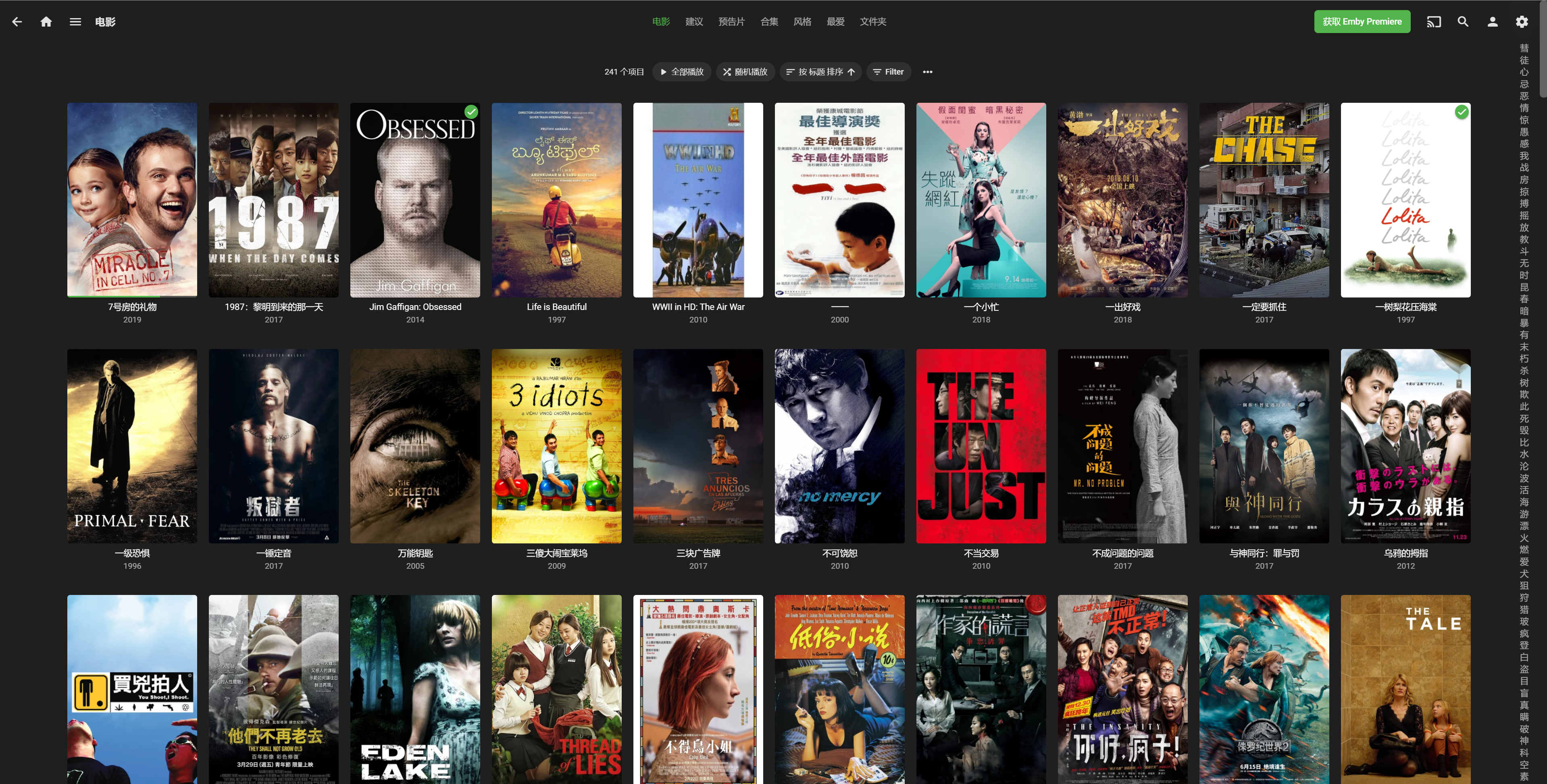Open the settings gear icon
This screenshot has width=1547, height=784.
click(1522, 22)
